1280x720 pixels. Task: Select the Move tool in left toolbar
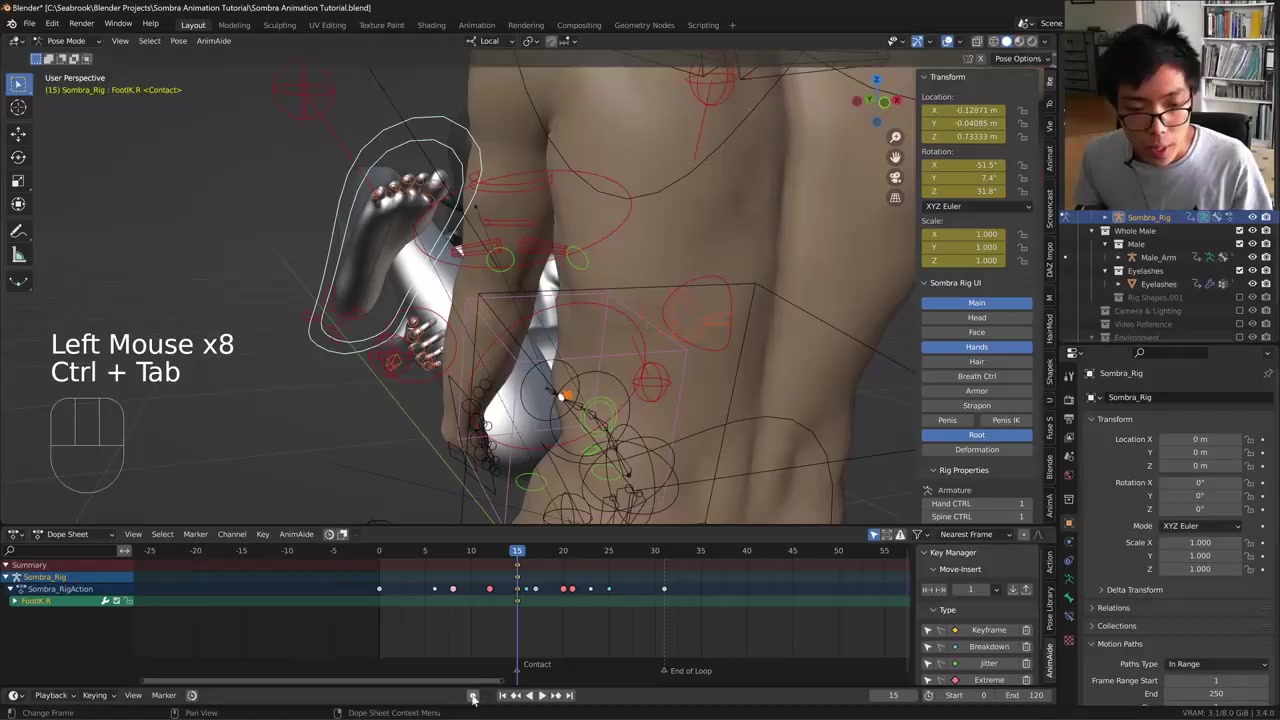point(18,133)
